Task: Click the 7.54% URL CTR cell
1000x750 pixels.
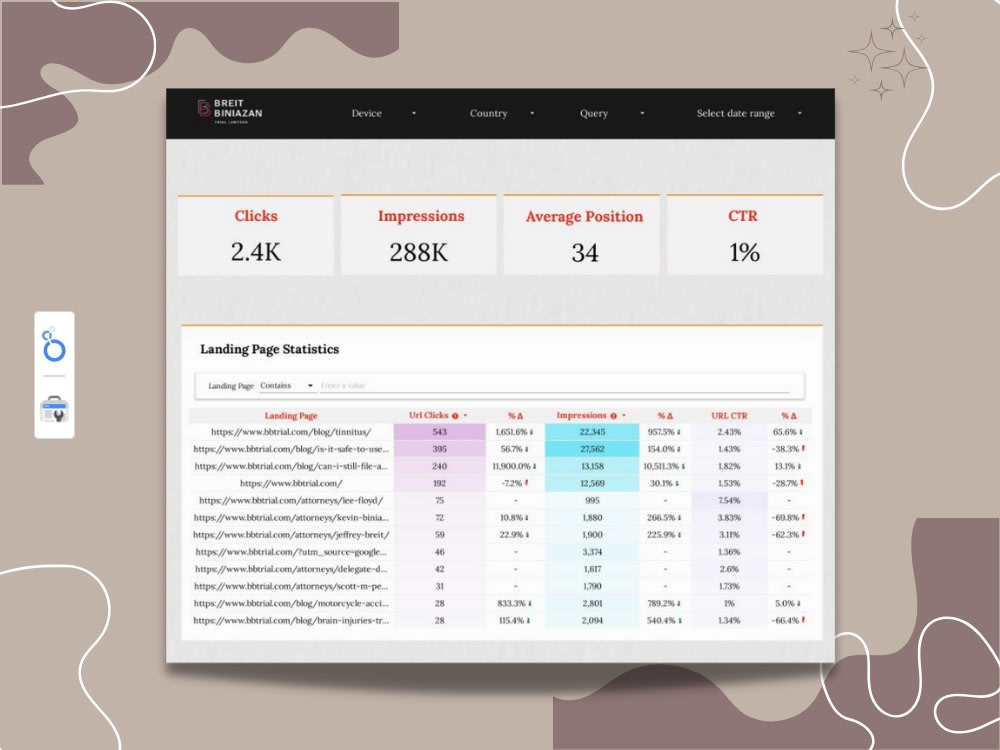Action: 729,501
